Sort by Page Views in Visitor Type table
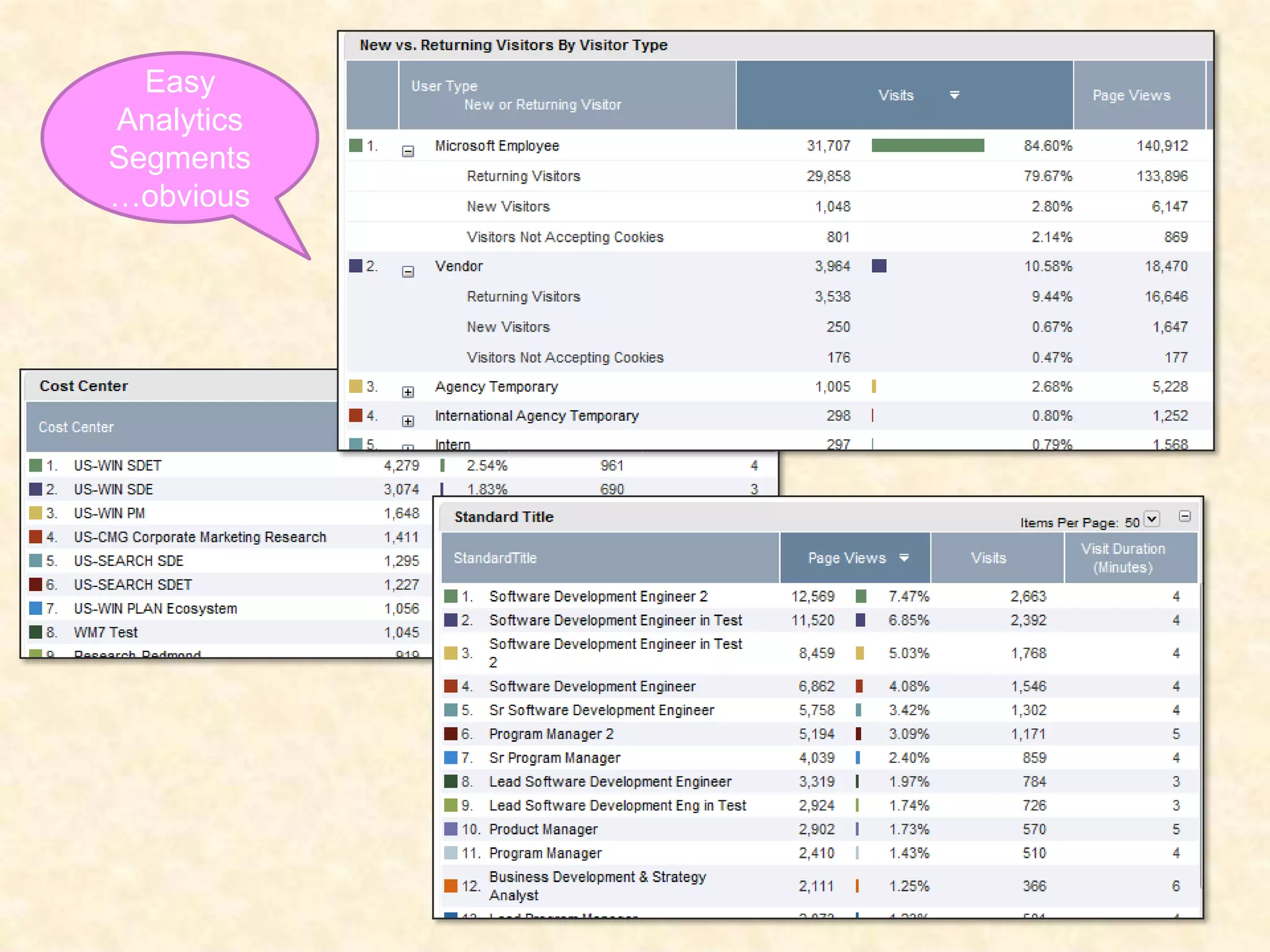Screen dimensions: 1270x952 point(1131,95)
